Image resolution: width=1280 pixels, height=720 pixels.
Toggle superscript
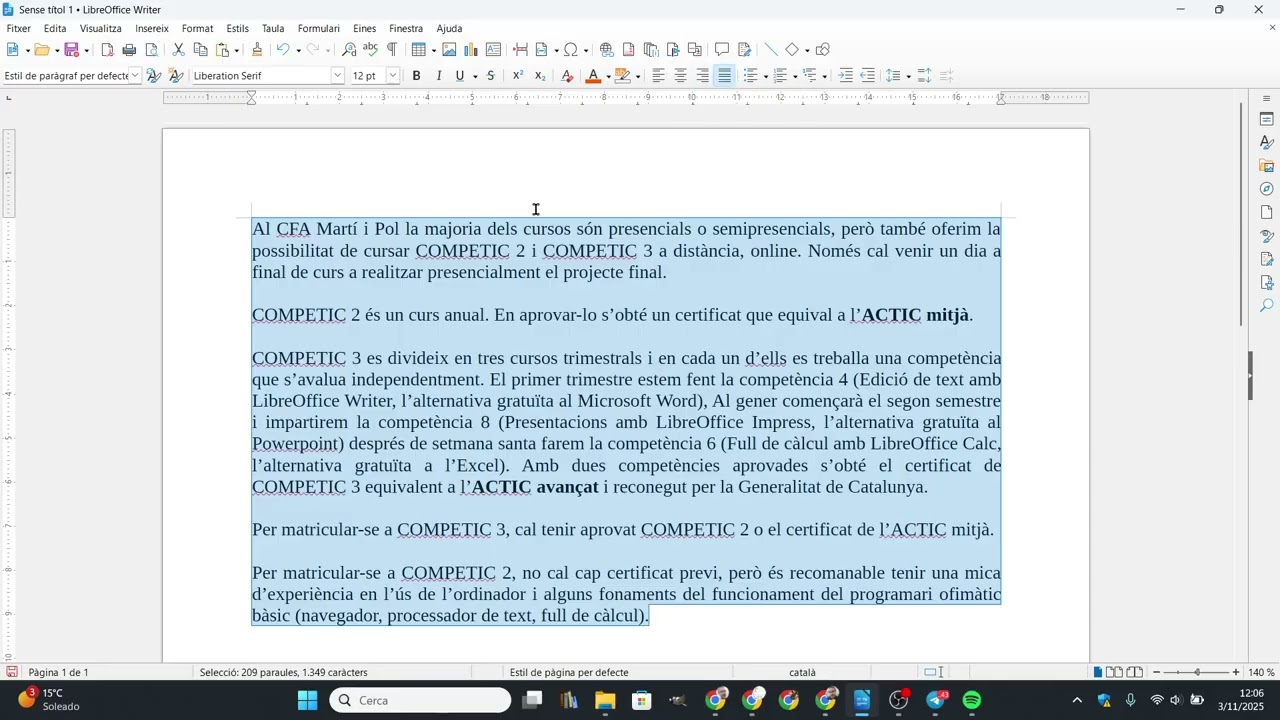coord(518,76)
